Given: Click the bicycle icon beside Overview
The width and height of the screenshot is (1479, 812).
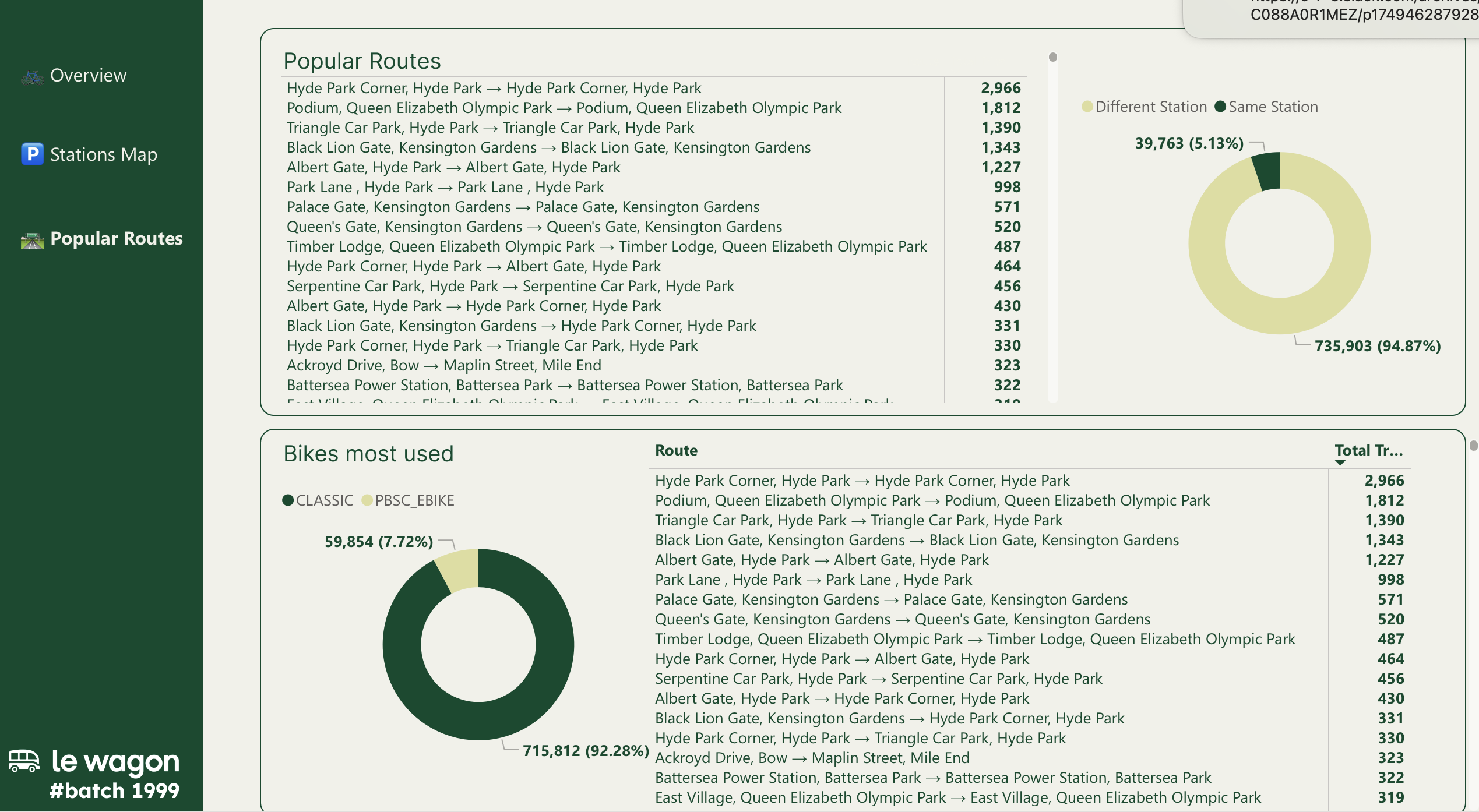Looking at the screenshot, I should 33,76.
